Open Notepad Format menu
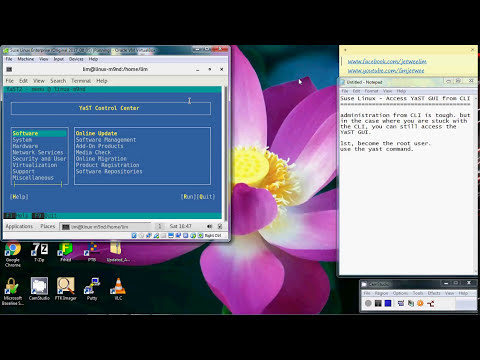480x360 pixels. 371,91
